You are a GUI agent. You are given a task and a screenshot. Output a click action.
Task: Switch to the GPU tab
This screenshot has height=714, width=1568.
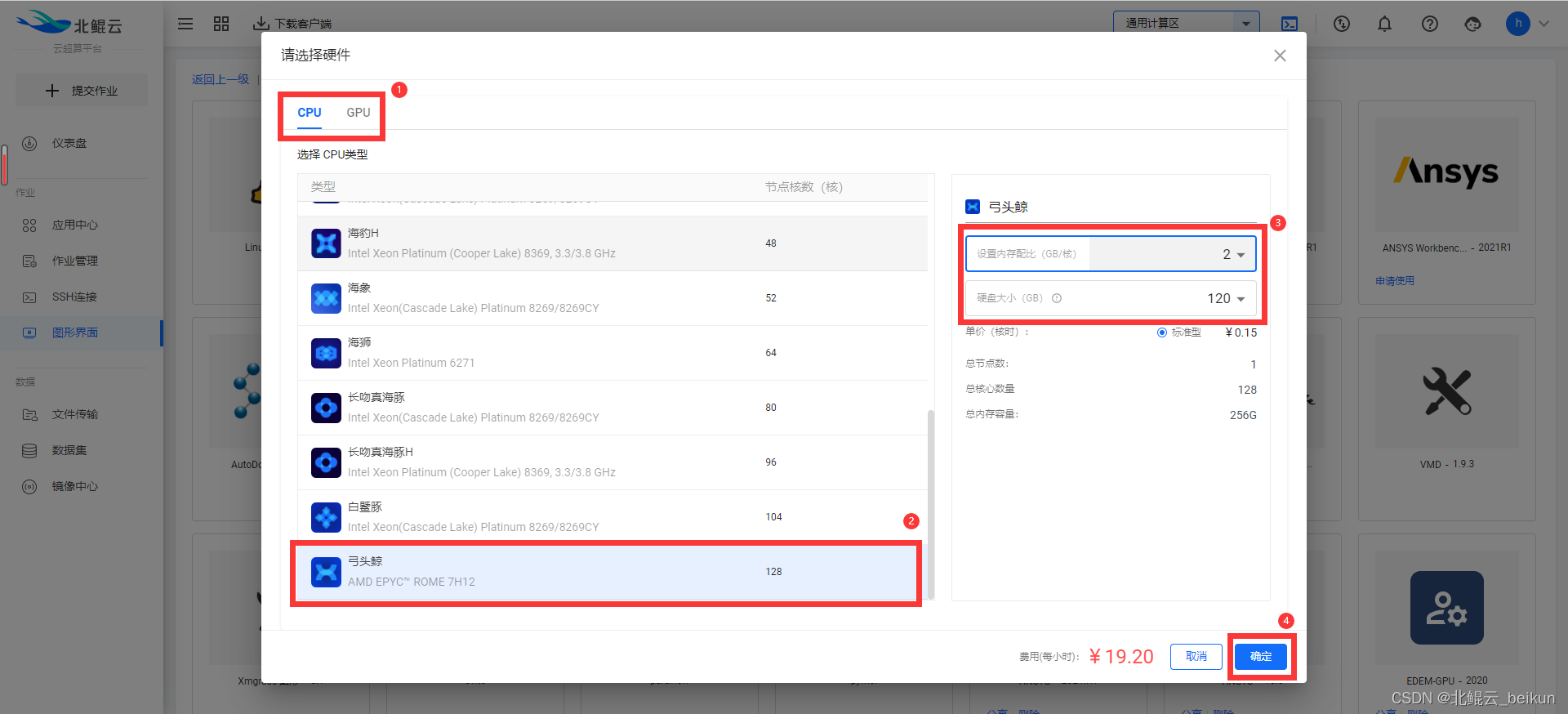[358, 113]
